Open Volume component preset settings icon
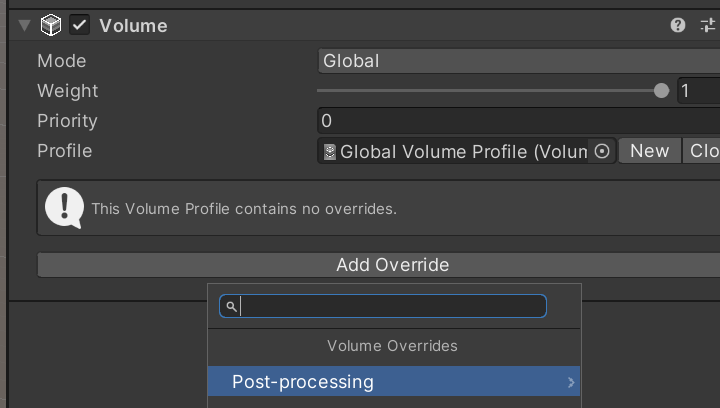Viewport: 720px width, 408px height. point(708,25)
